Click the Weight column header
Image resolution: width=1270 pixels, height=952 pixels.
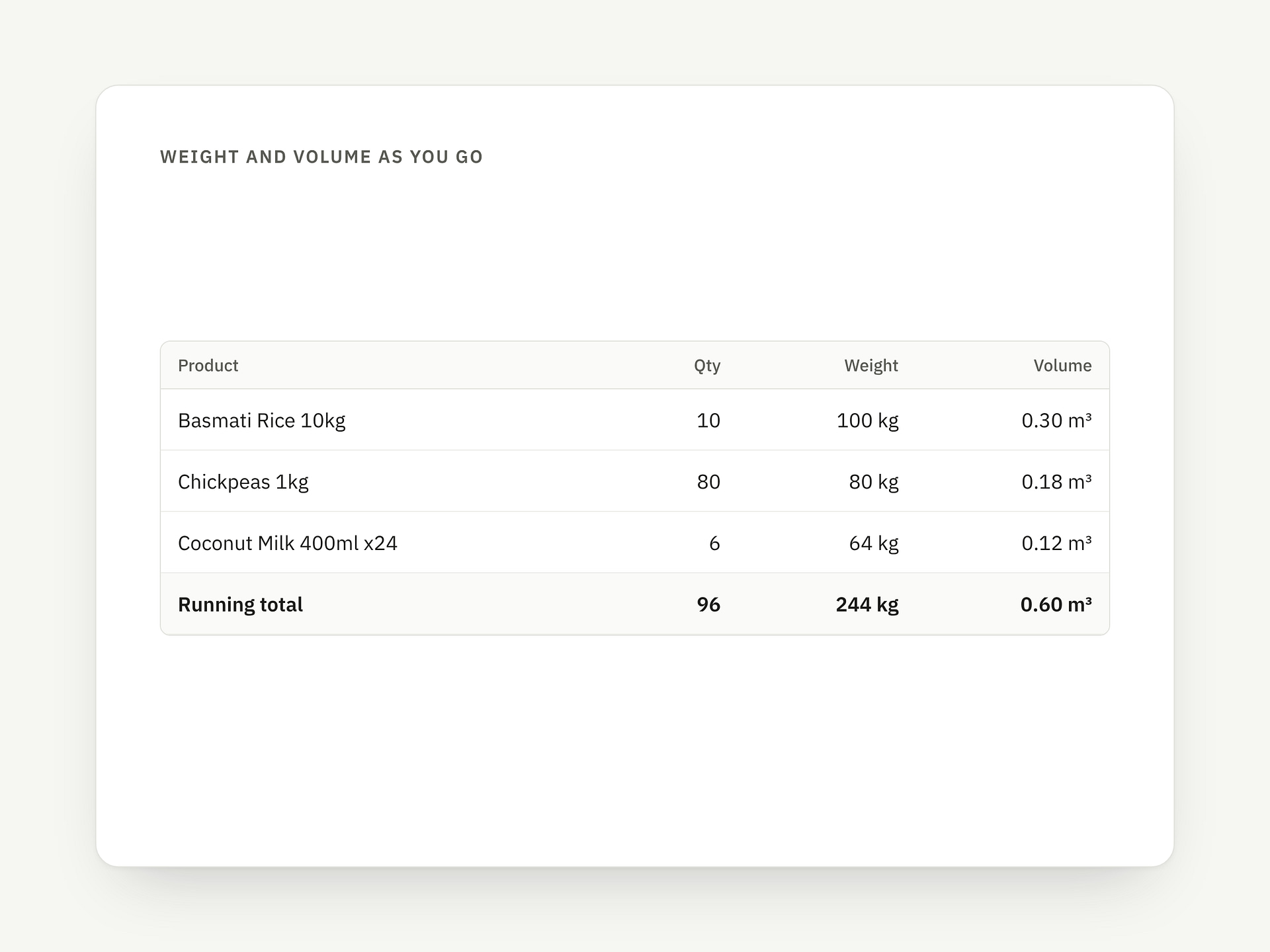pyautogui.click(x=870, y=366)
